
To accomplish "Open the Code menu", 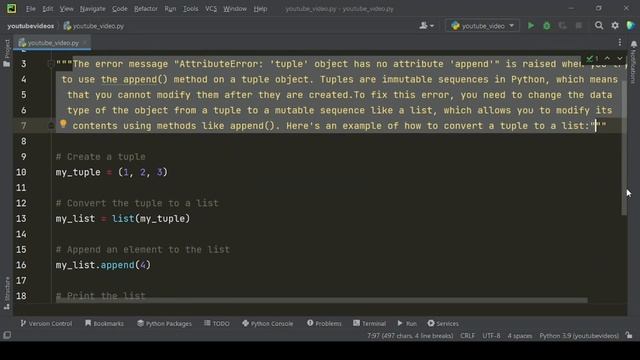I will coord(120,9).
